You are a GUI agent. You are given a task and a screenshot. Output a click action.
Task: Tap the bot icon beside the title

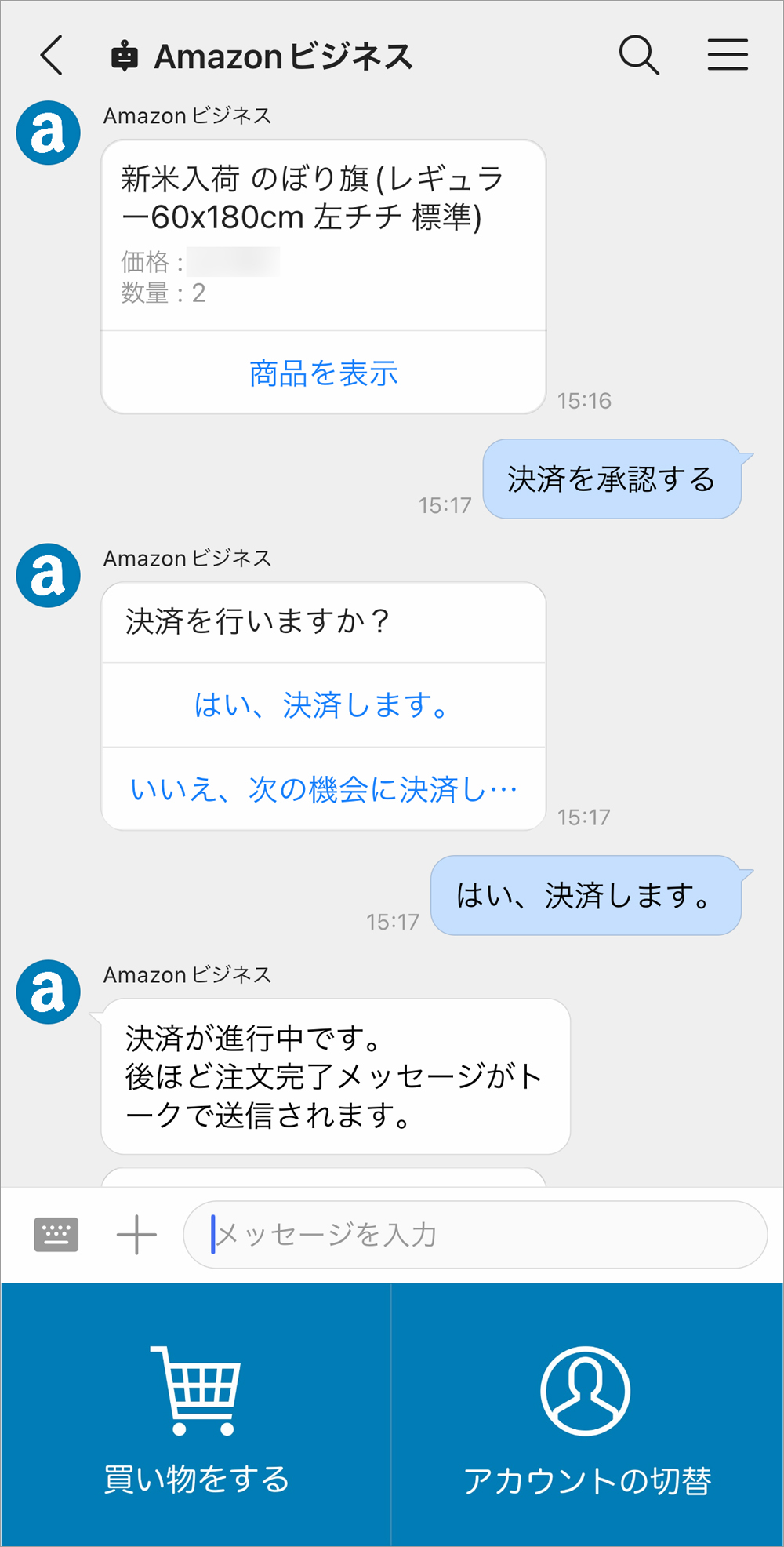coord(125,56)
